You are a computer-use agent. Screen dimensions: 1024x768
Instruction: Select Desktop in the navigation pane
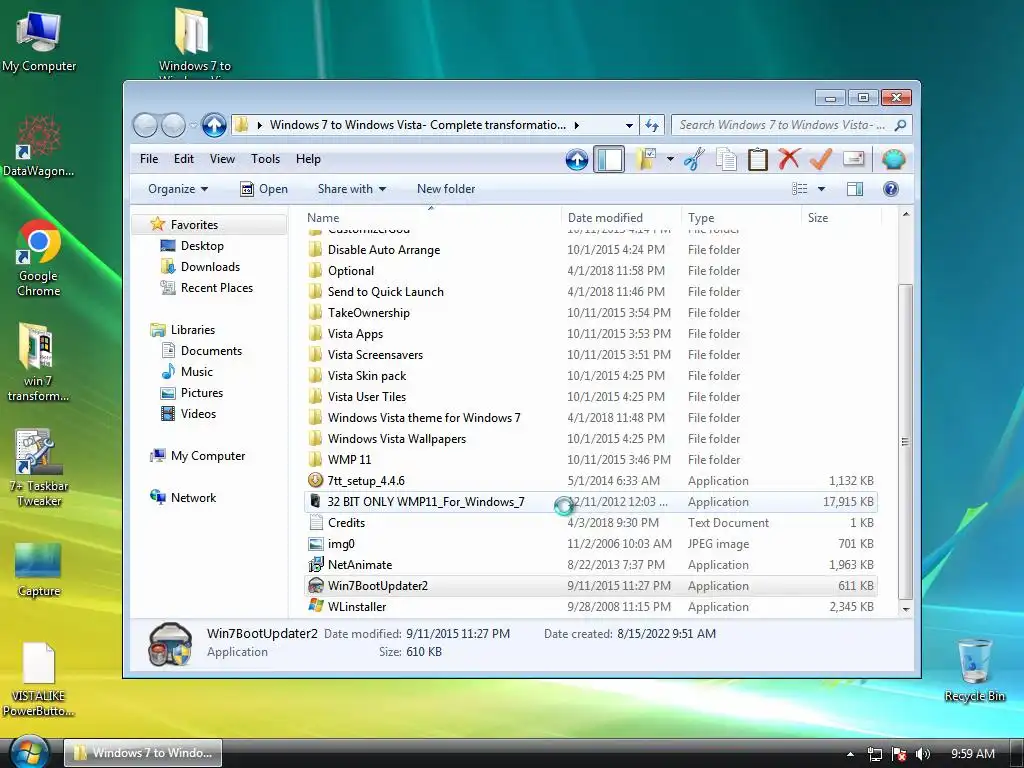202,246
